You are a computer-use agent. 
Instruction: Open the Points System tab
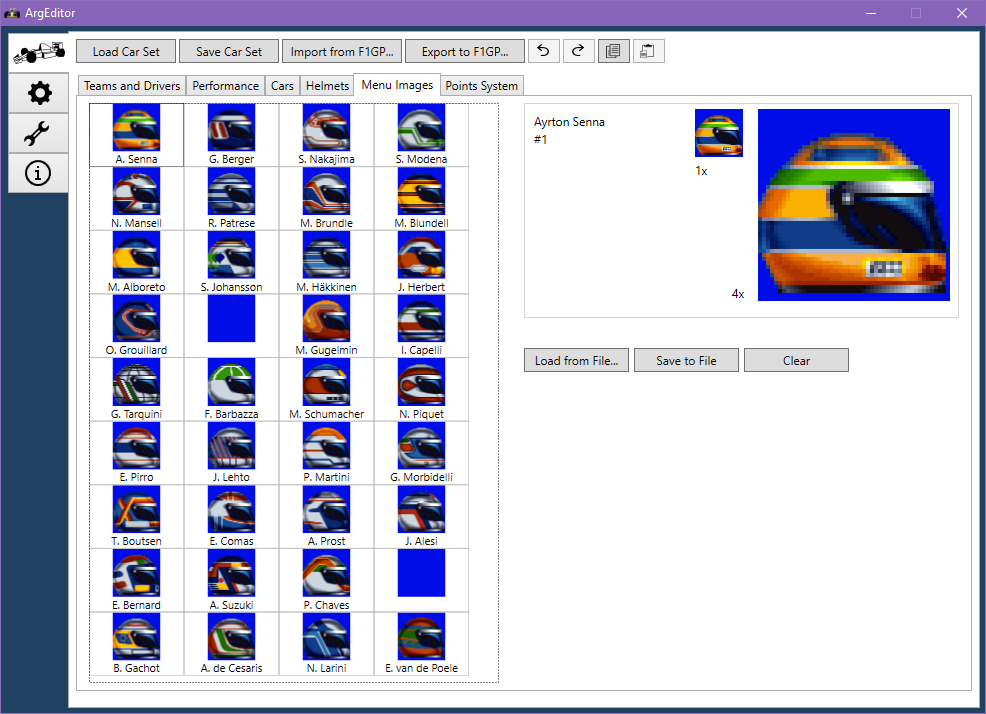click(x=482, y=86)
